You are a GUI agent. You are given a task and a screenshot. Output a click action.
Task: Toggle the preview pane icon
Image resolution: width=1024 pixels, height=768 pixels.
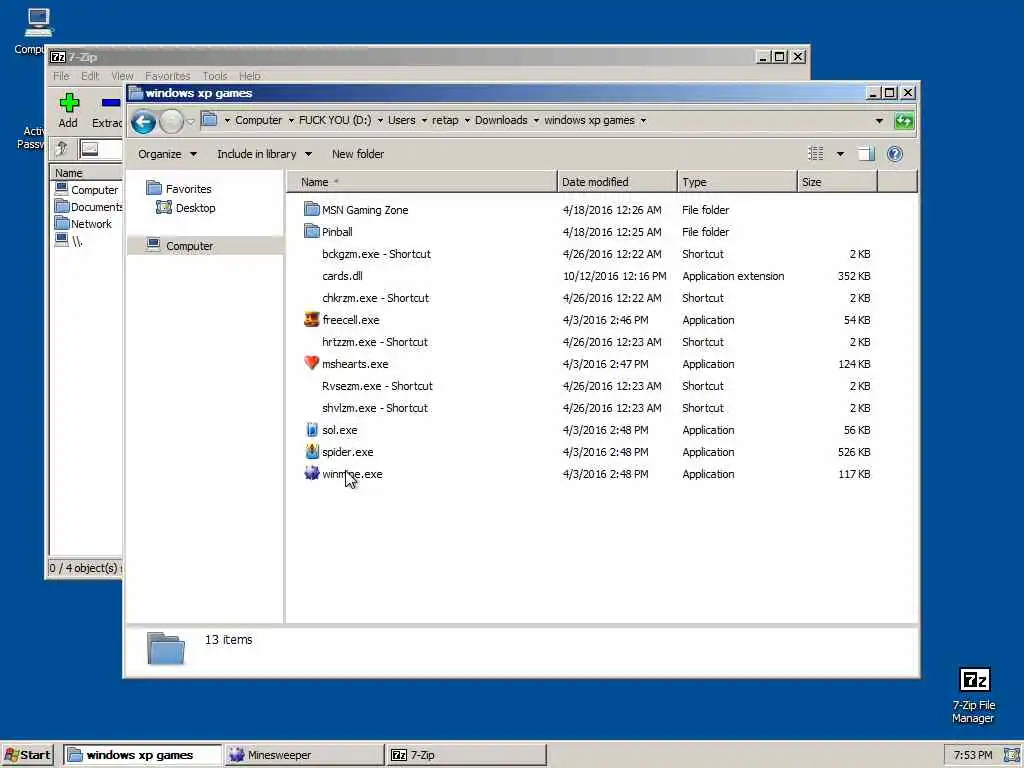(866, 153)
